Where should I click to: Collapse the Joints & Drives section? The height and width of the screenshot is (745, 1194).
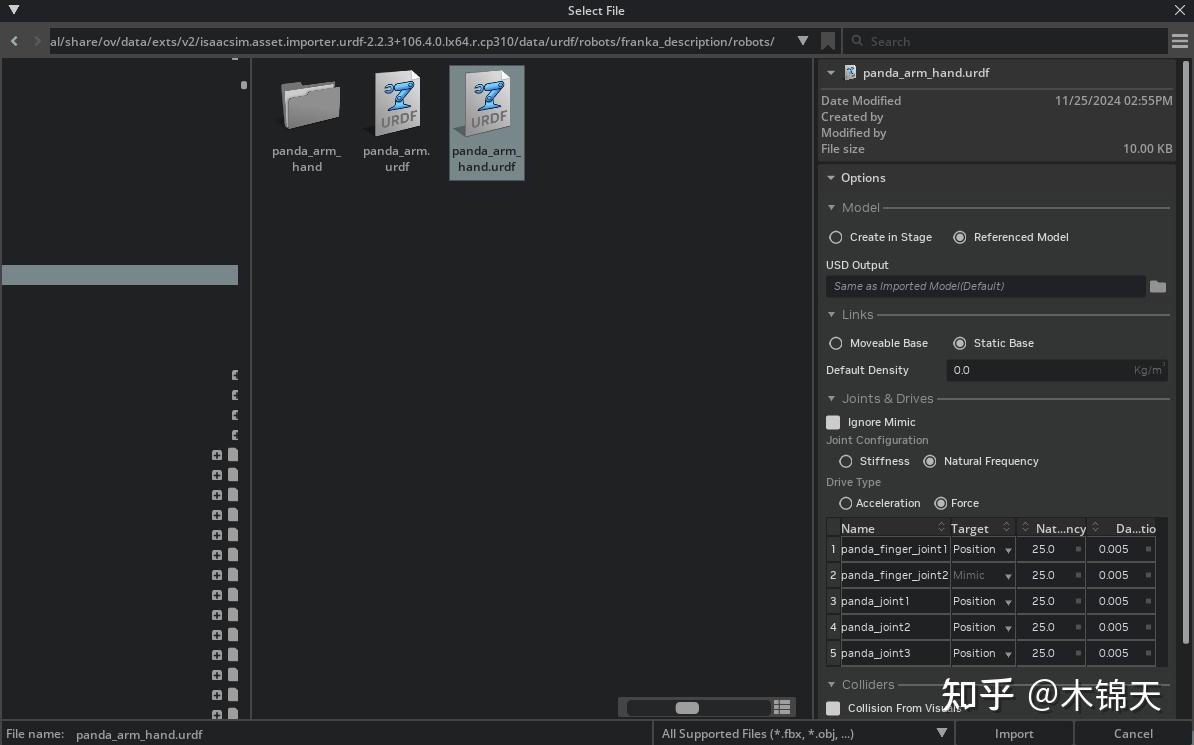831,398
